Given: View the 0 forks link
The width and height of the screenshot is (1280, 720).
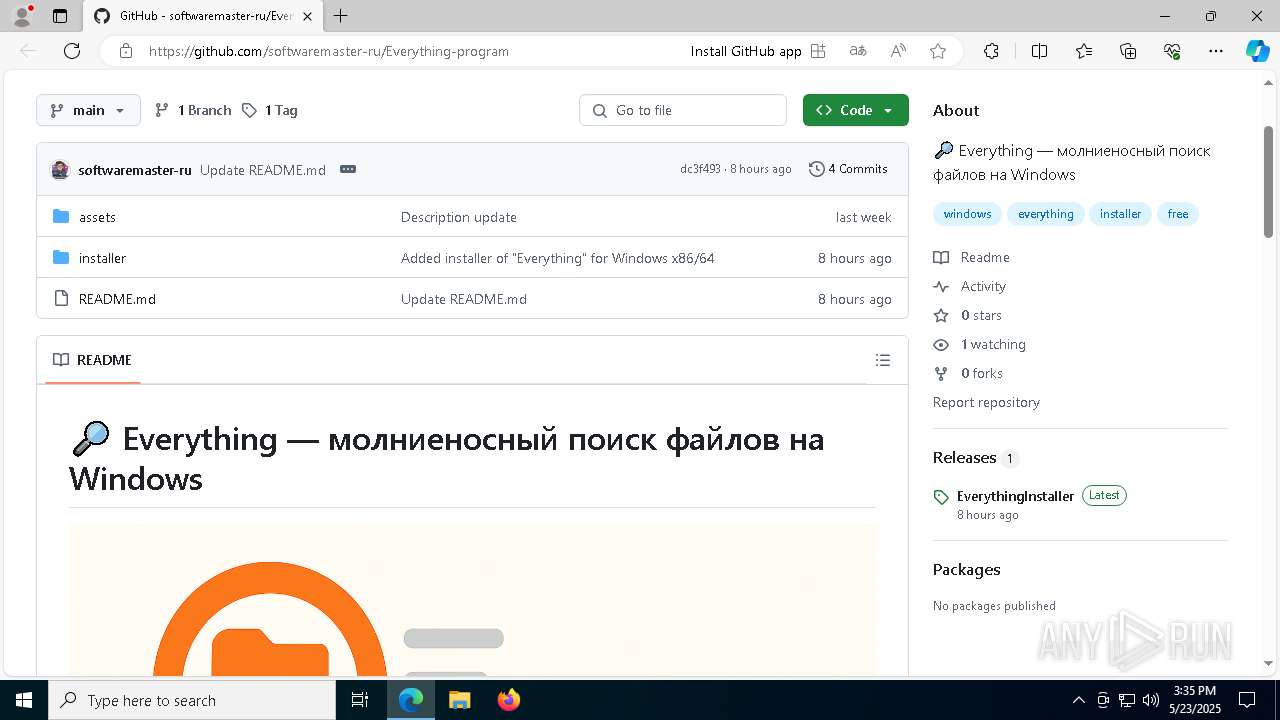Looking at the screenshot, I should pyautogui.click(x=968, y=373).
